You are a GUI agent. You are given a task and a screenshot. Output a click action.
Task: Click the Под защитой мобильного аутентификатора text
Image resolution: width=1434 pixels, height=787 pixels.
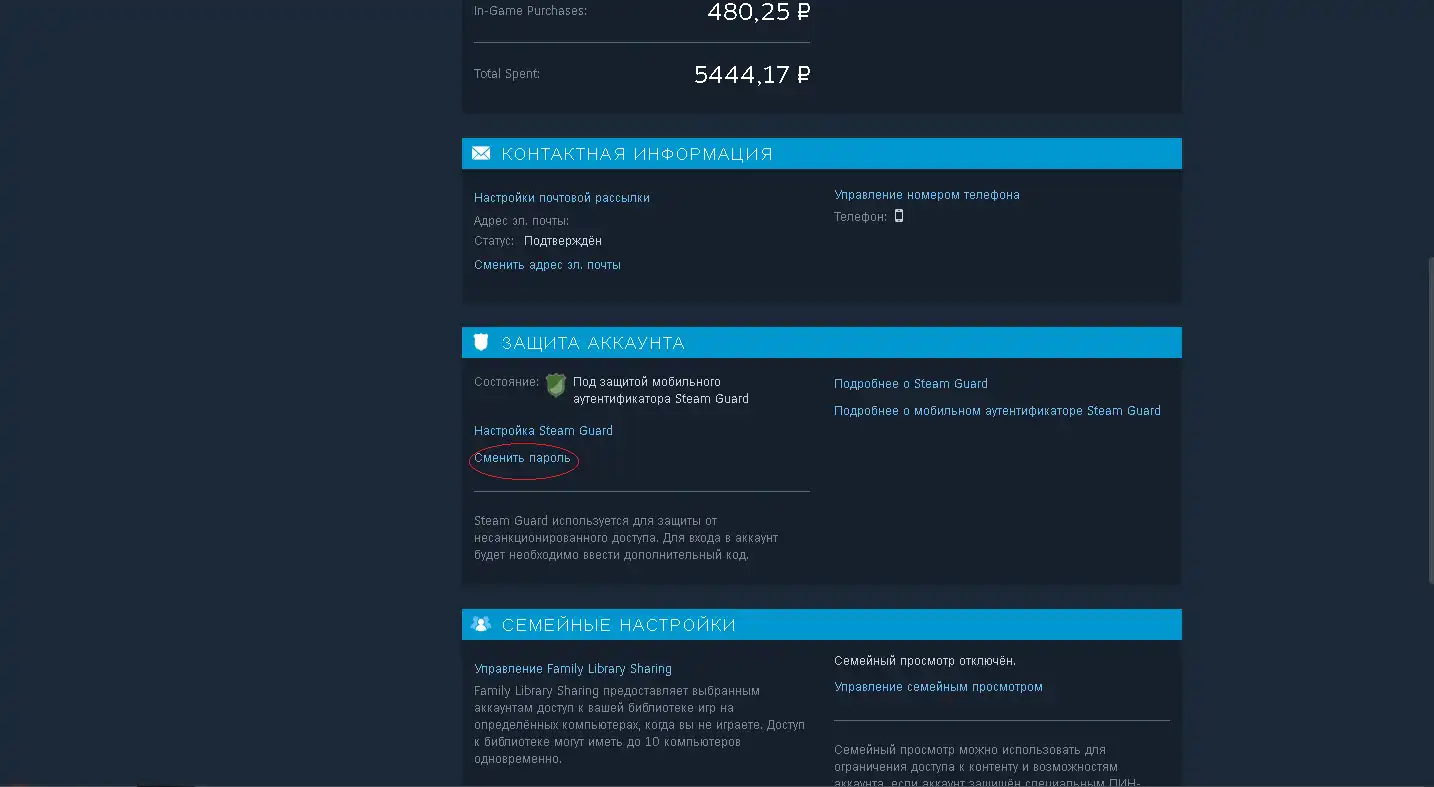[x=661, y=390]
